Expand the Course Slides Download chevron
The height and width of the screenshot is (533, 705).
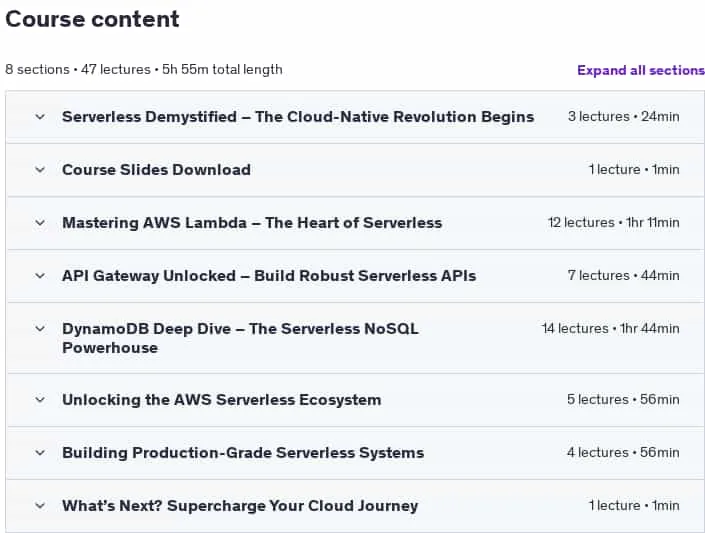40,170
